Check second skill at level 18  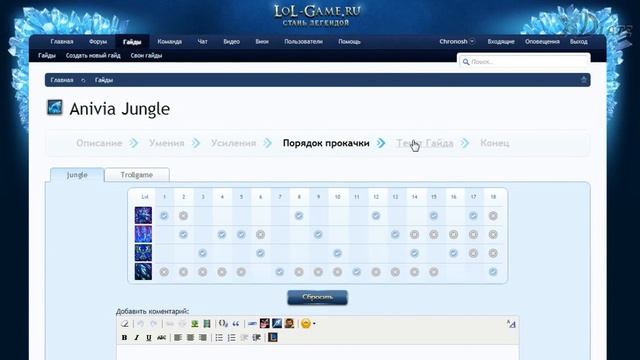(493, 234)
